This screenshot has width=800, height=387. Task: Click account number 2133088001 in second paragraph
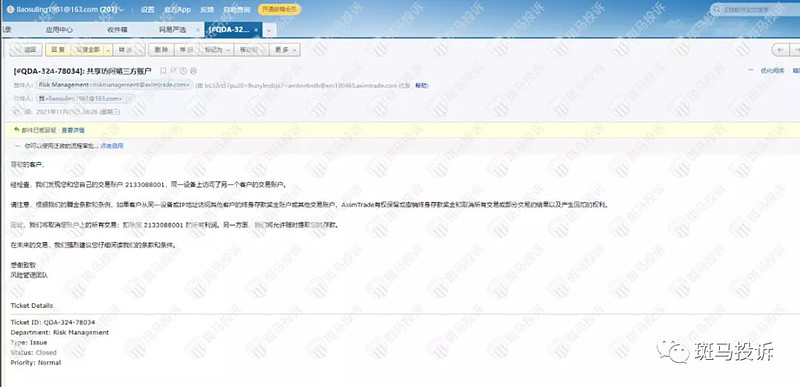tap(146, 185)
